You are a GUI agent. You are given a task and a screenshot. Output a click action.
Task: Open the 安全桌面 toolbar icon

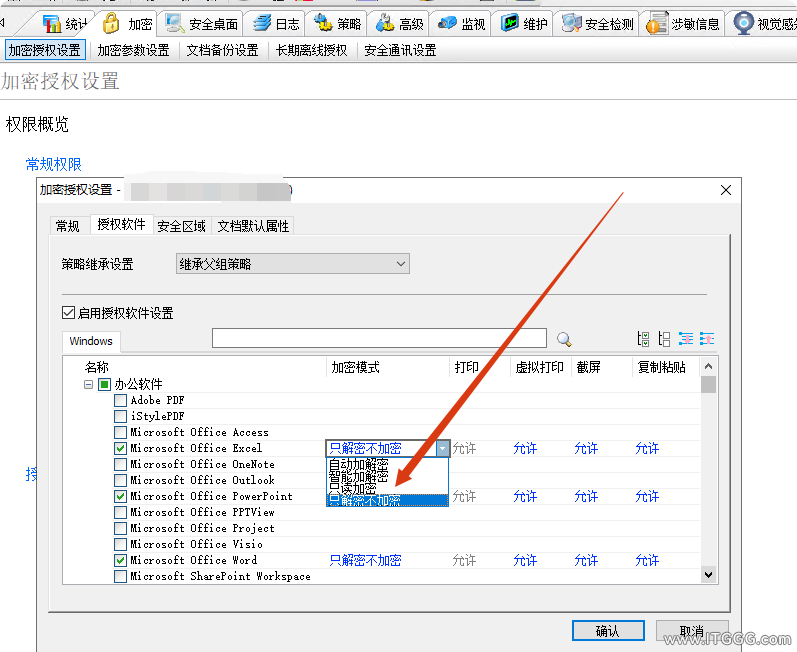click(x=201, y=24)
